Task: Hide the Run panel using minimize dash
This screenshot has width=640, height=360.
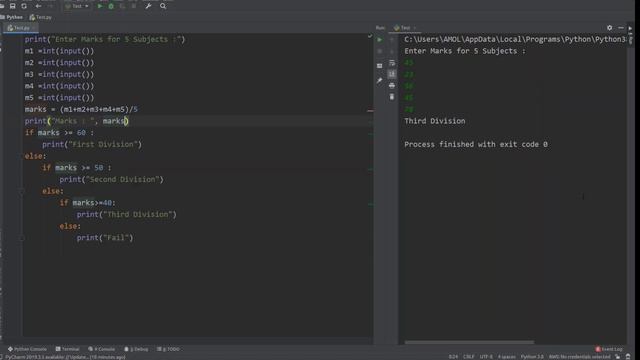Action: pos(621,28)
